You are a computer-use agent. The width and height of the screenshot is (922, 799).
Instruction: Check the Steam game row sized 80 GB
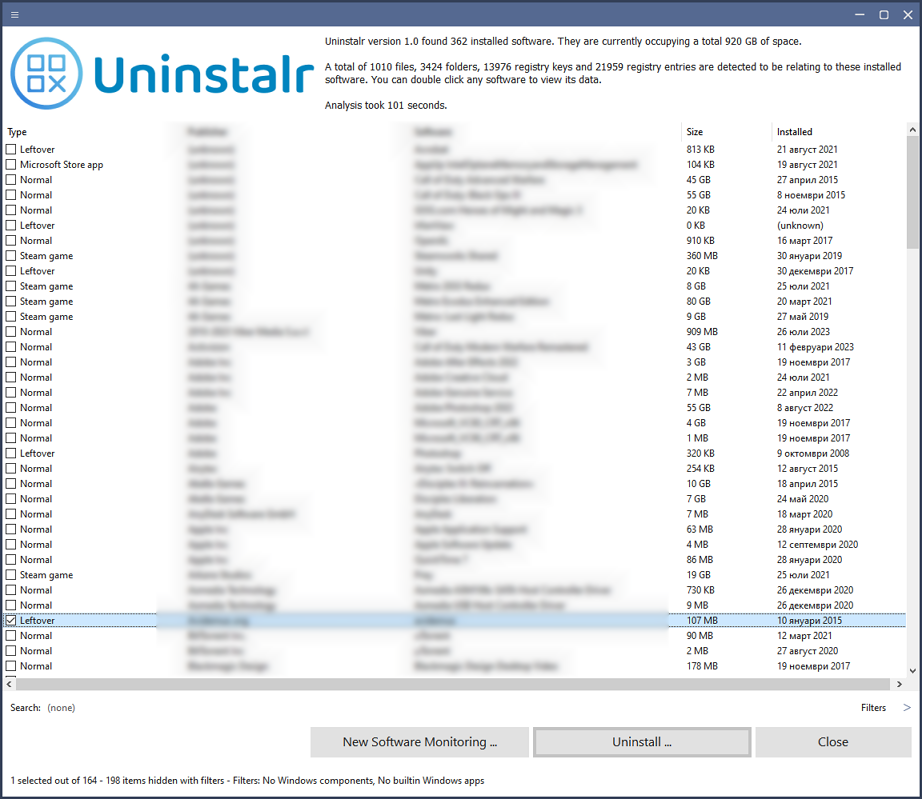(11, 301)
